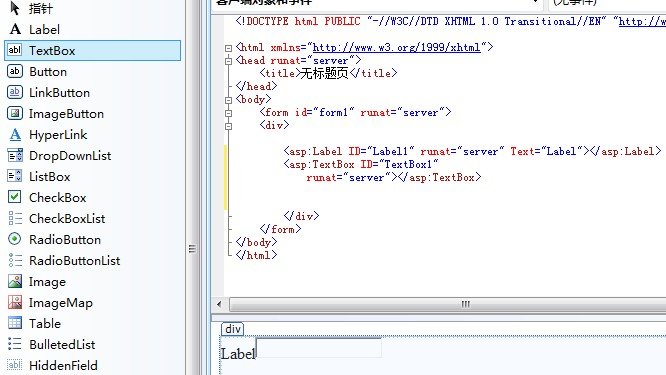This screenshot has height=375, width=666.
Task: Click the ImageButton toolbox entry text
Action: click(x=67, y=114)
